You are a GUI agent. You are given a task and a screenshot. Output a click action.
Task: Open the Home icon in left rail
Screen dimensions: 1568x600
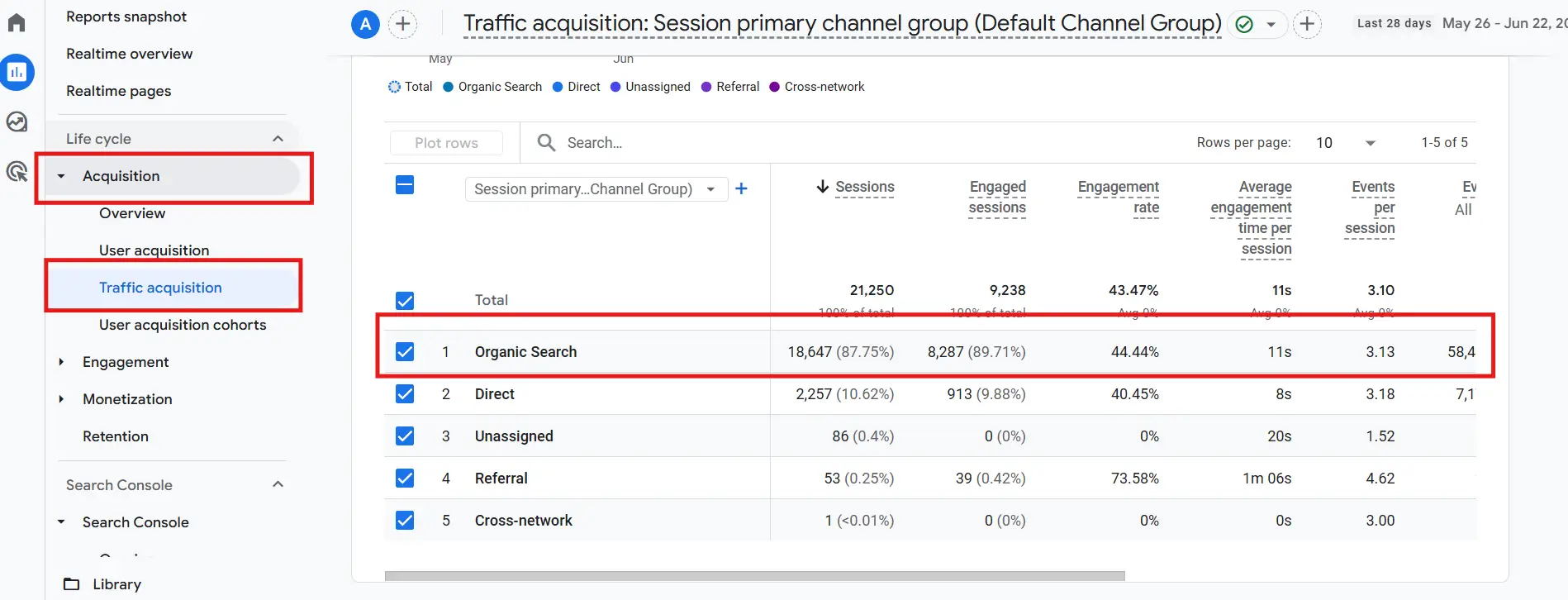[x=17, y=22]
